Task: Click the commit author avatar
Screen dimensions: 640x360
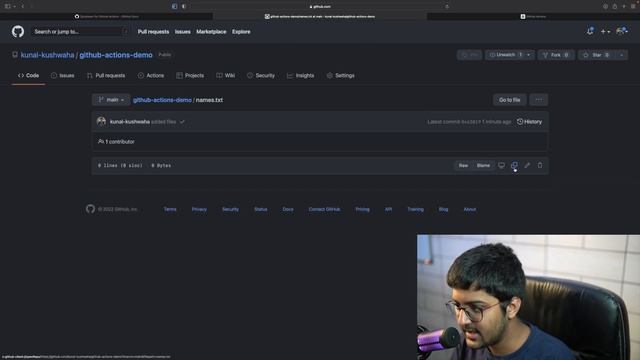Action: coord(101,121)
